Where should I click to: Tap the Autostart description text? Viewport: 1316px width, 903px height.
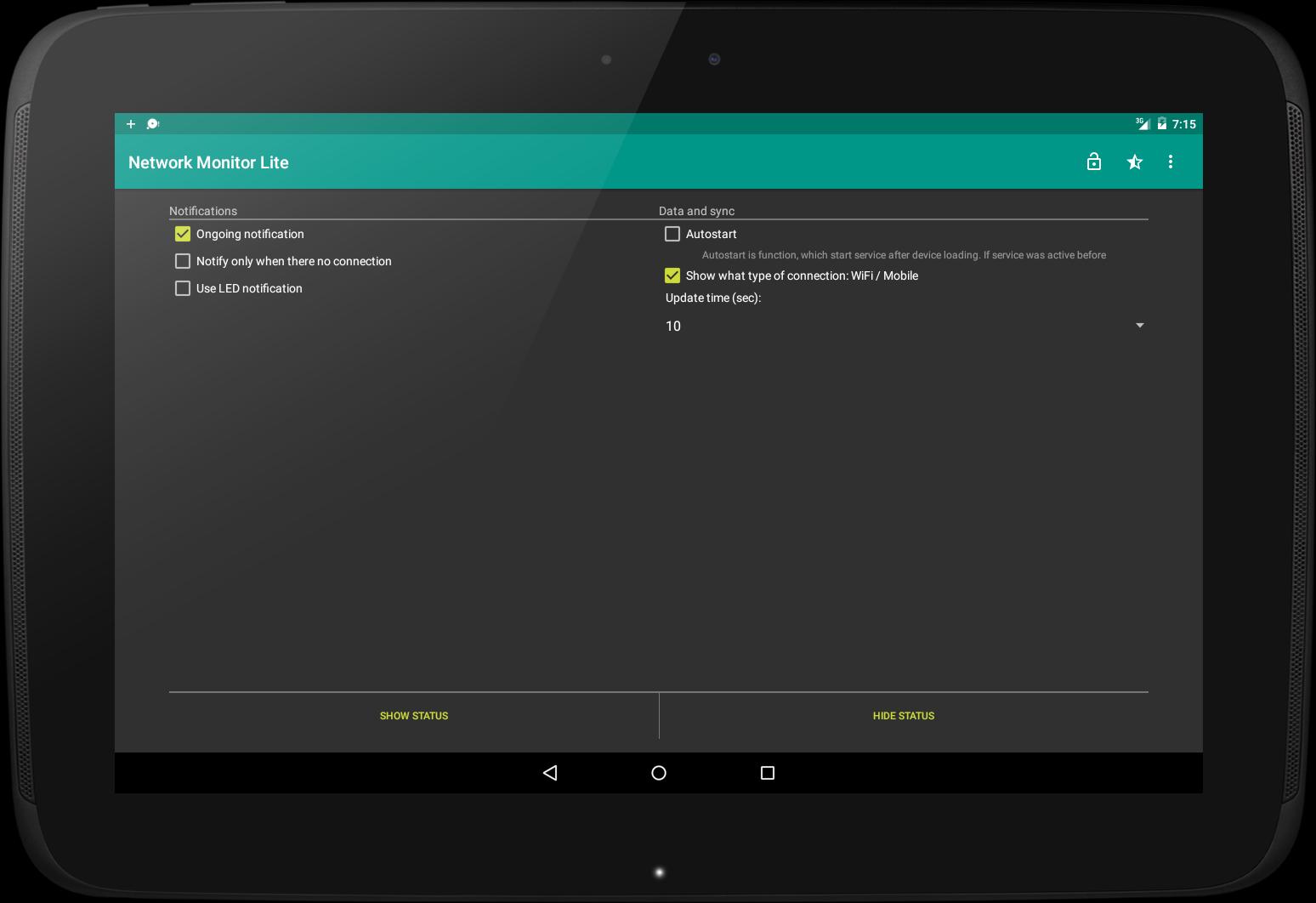point(904,255)
